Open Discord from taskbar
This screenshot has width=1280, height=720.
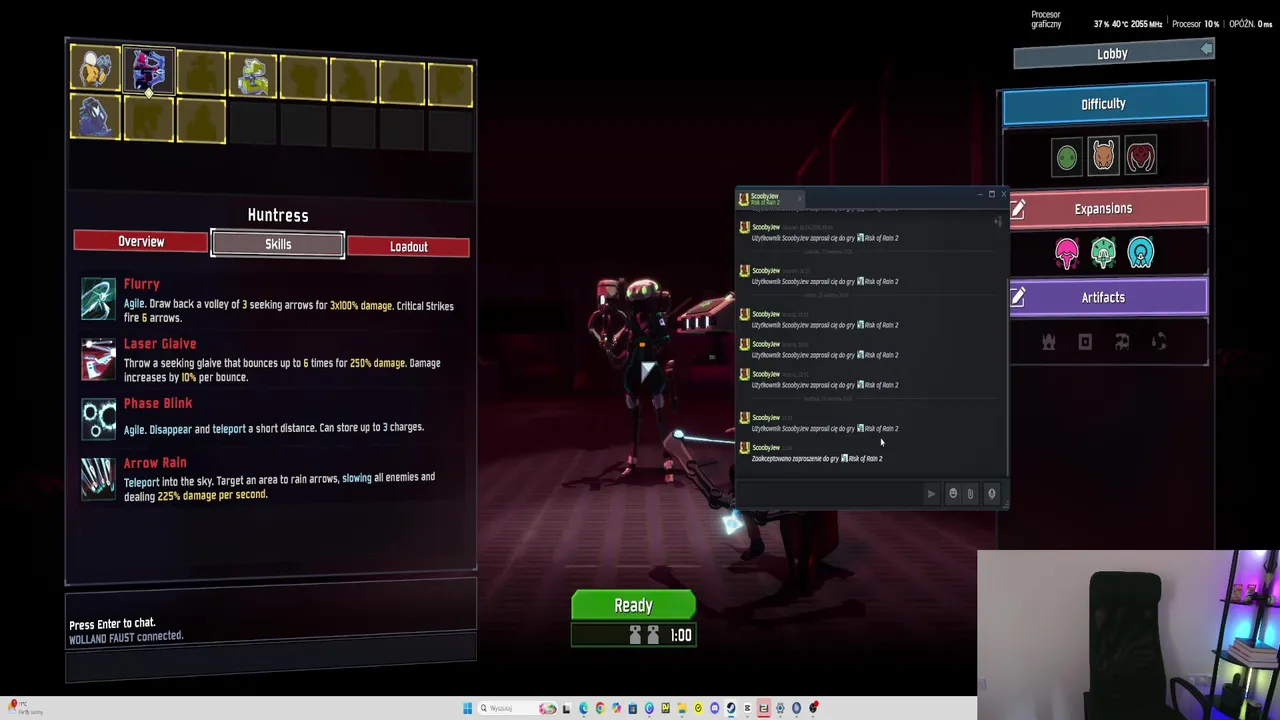click(x=715, y=709)
